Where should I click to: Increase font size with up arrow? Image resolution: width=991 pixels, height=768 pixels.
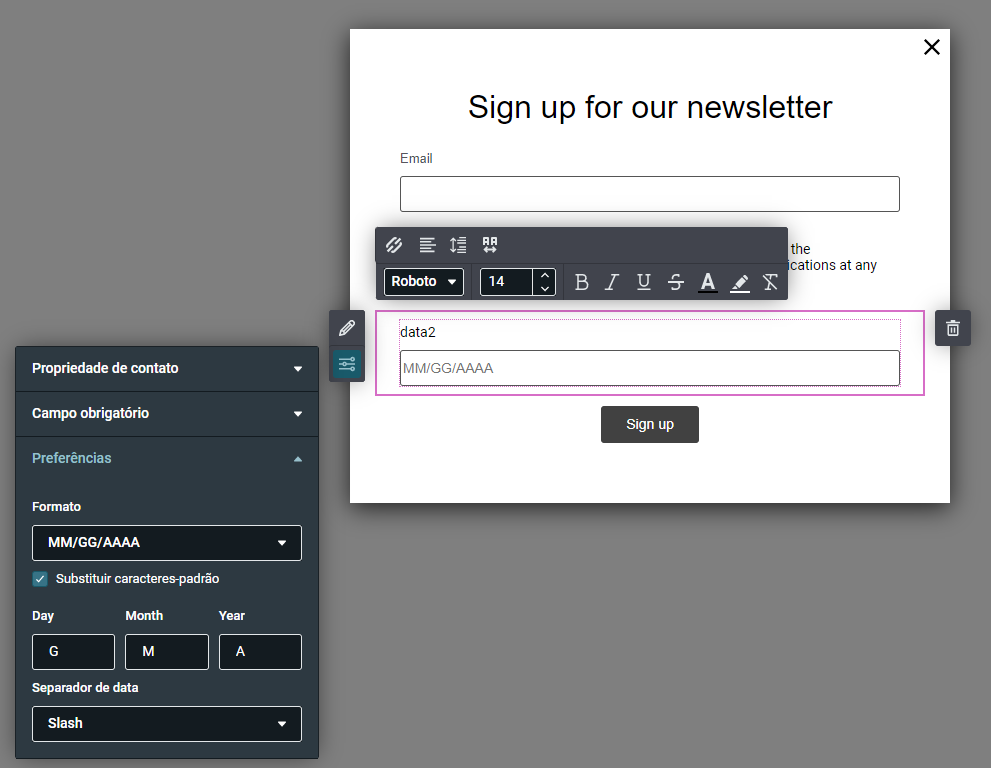point(544,276)
